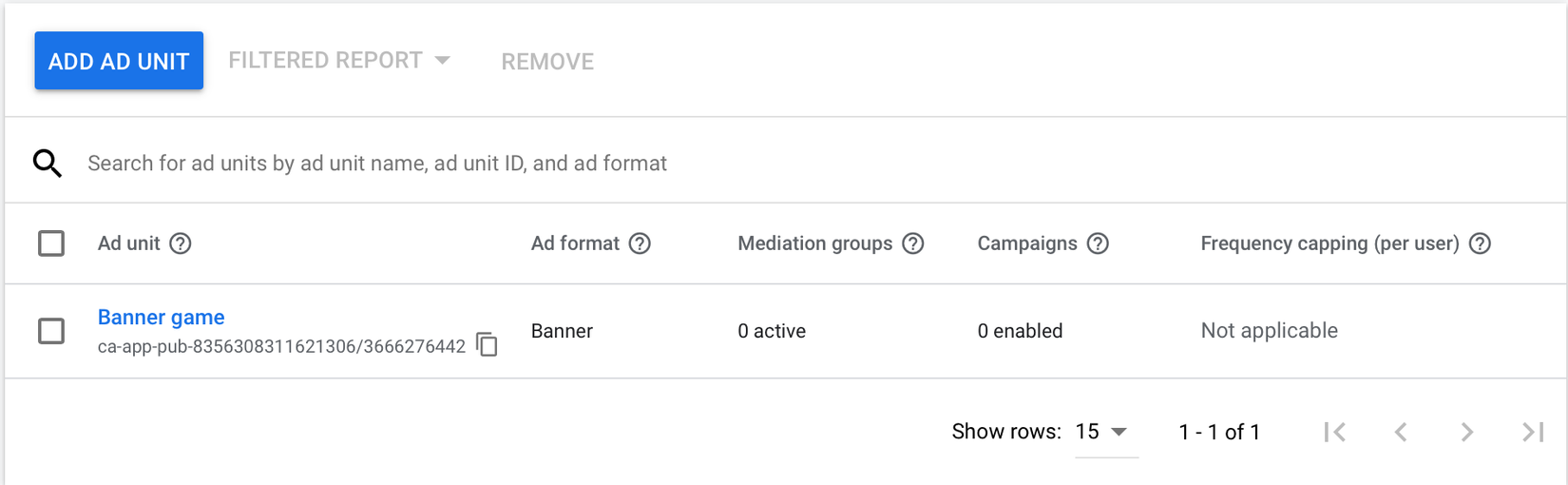Image resolution: width=1568 pixels, height=485 pixels.
Task: Open help icon next to Ad format
Action: 641,243
